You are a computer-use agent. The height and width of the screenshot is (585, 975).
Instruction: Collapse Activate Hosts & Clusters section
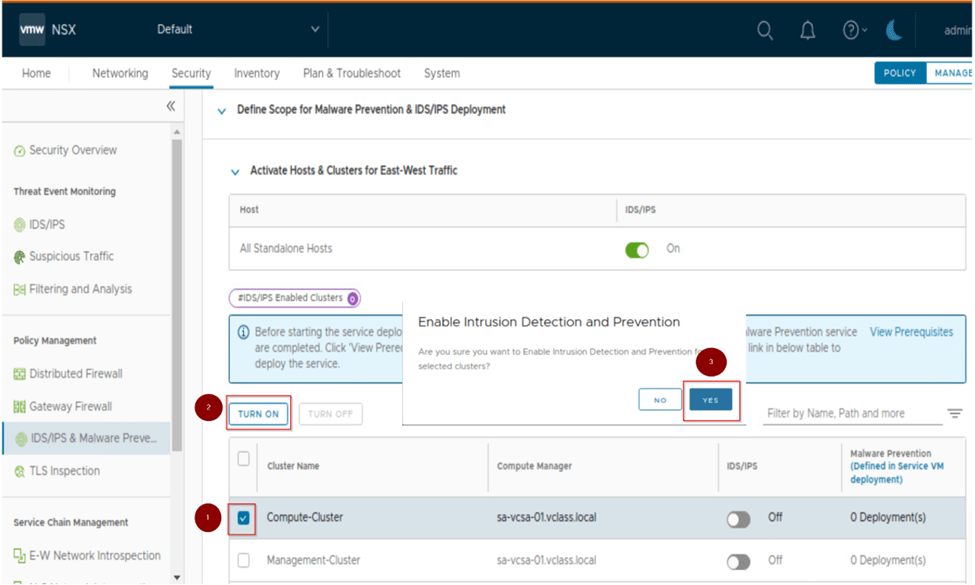pos(236,172)
